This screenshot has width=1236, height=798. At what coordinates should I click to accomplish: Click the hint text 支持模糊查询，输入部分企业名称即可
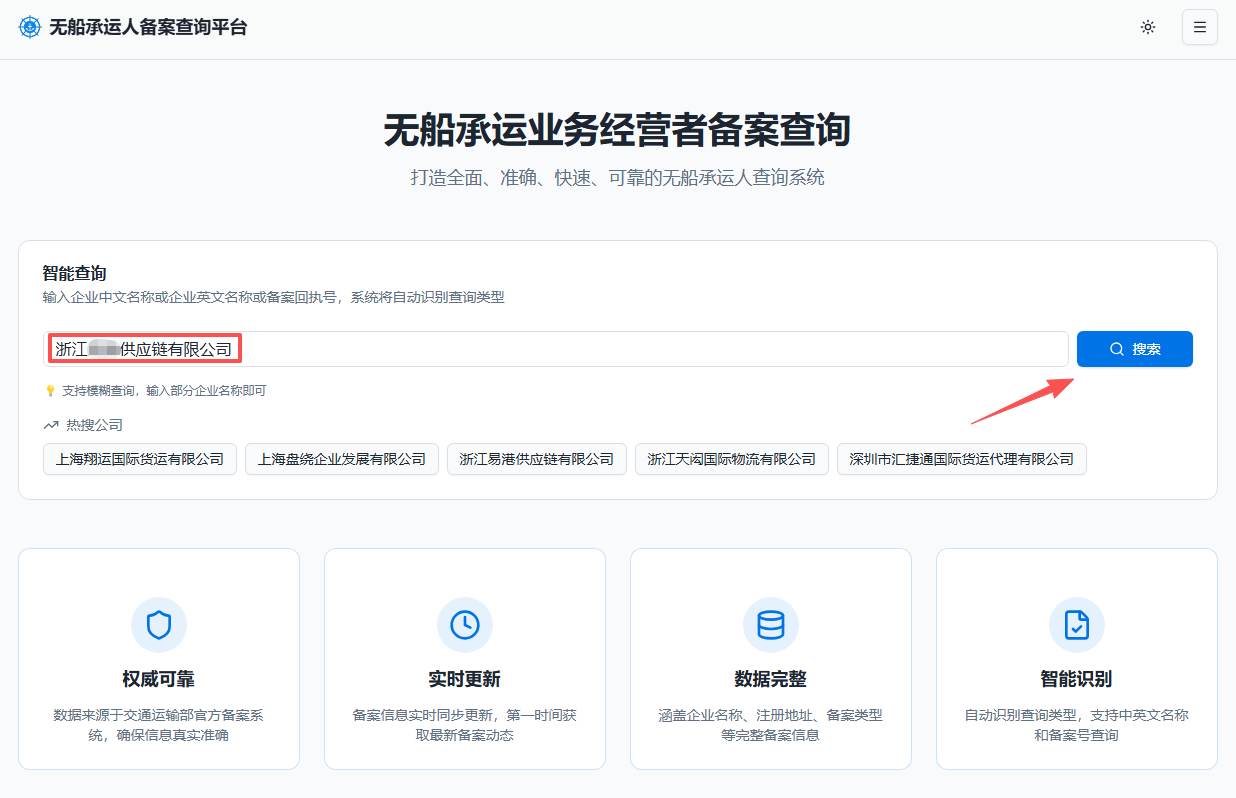(x=164, y=391)
